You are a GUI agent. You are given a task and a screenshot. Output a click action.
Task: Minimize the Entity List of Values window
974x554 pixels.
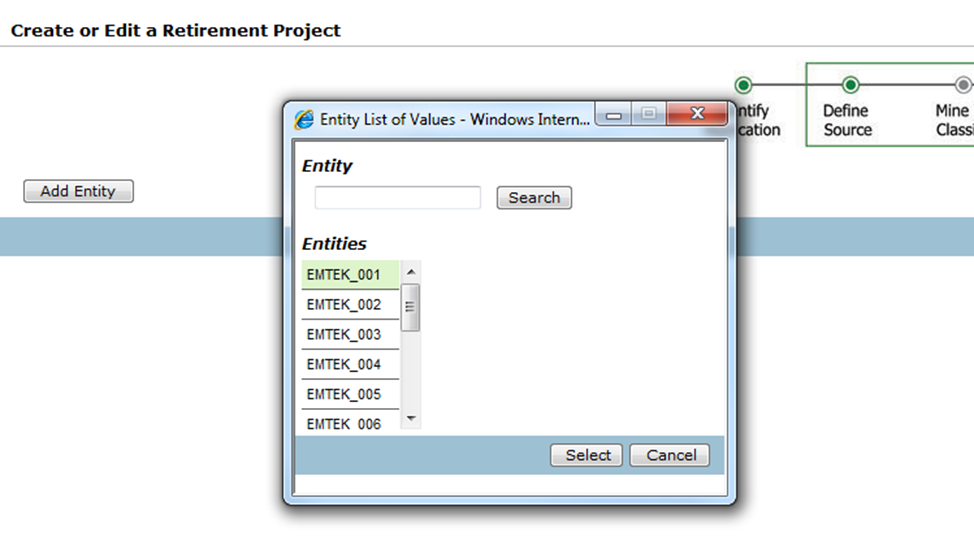[613, 115]
